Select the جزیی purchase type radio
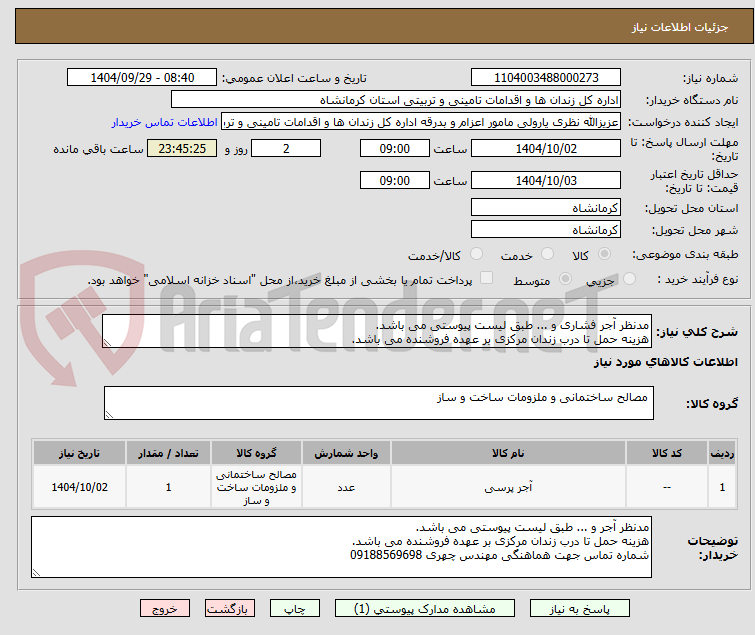This screenshot has width=755, height=635. tap(629, 279)
